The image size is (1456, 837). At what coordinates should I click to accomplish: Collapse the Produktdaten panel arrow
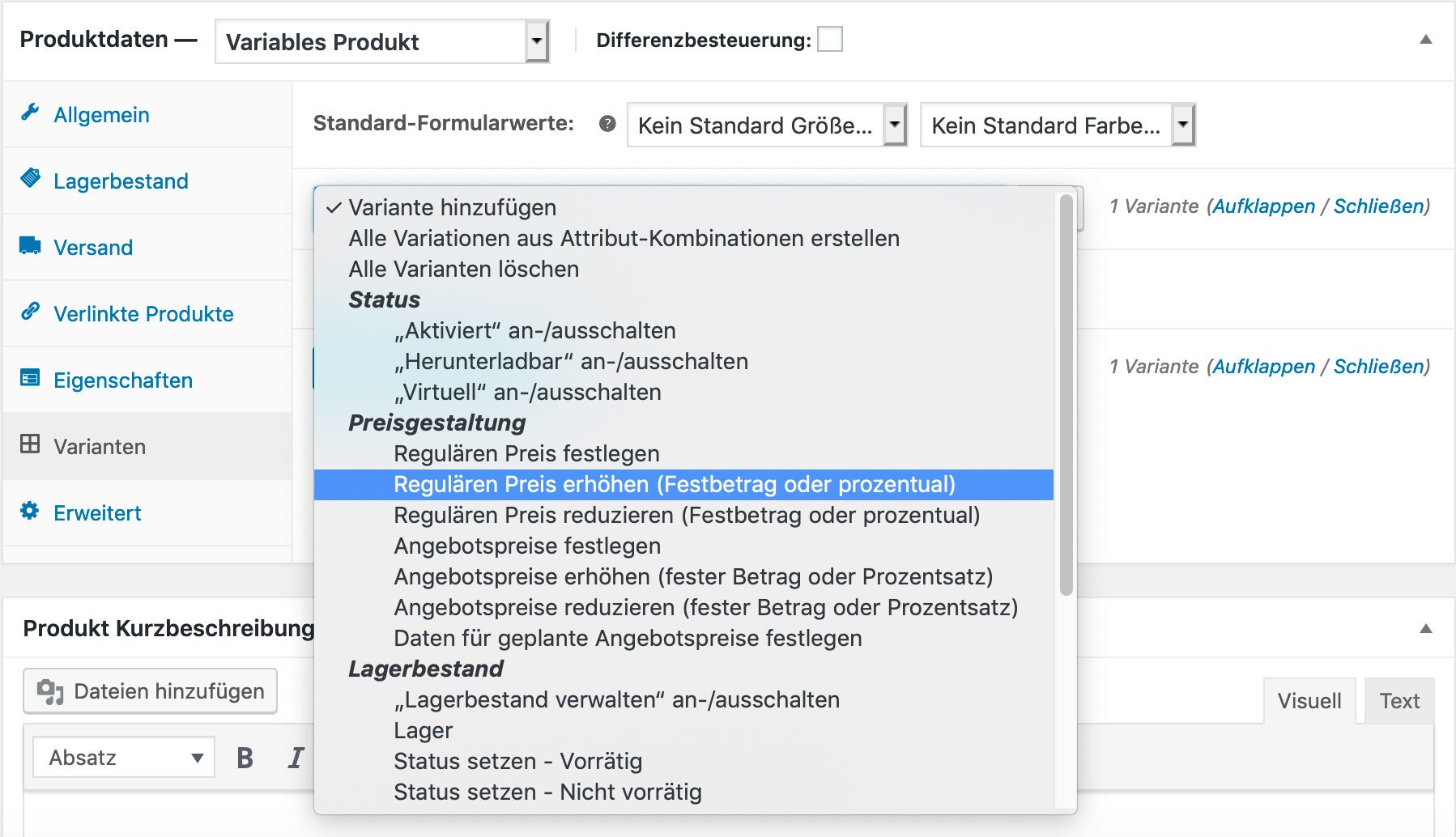tap(1426, 39)
